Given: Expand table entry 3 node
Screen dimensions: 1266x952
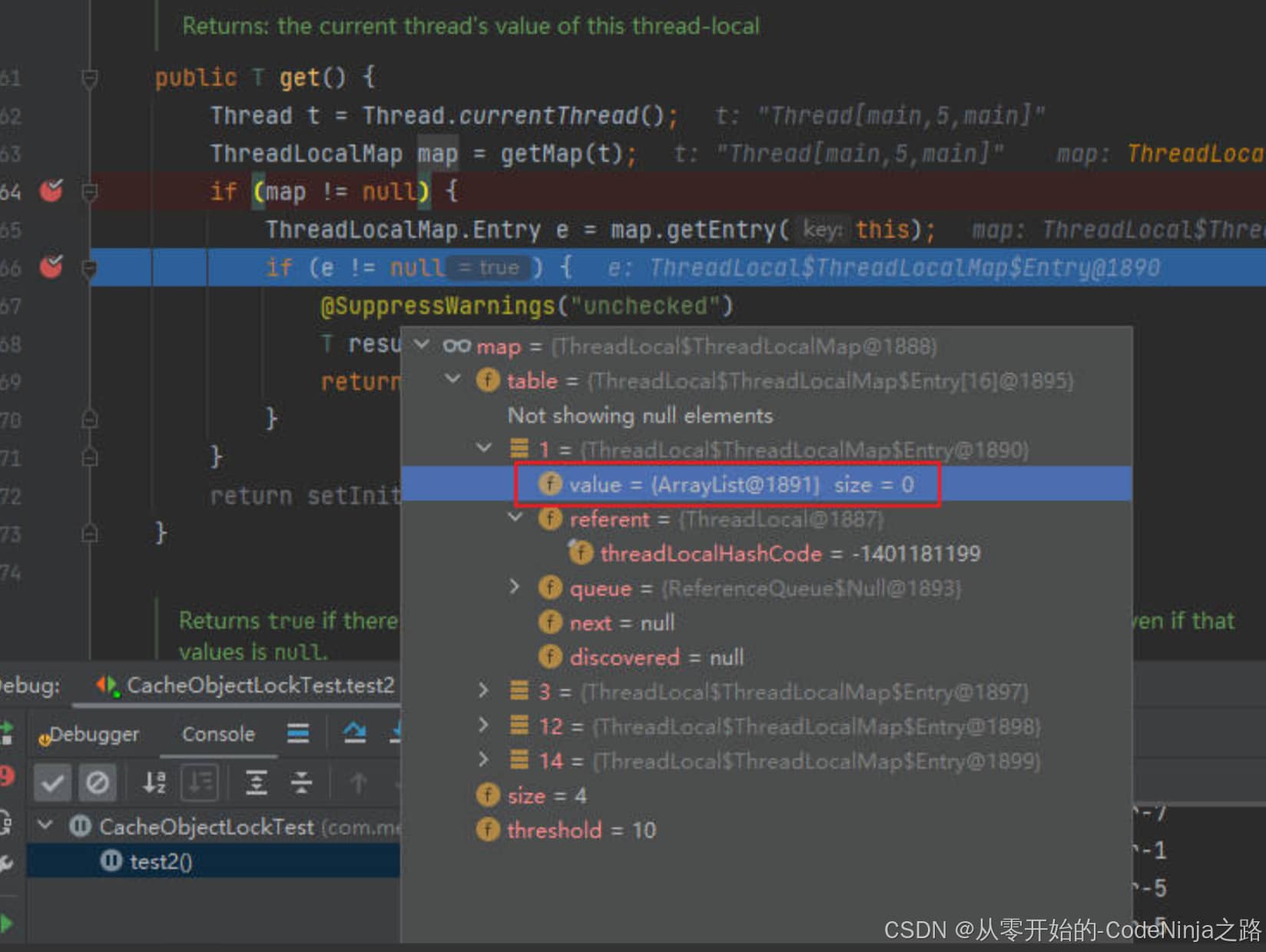Looking at the screenshot, I should click(483, 691).
